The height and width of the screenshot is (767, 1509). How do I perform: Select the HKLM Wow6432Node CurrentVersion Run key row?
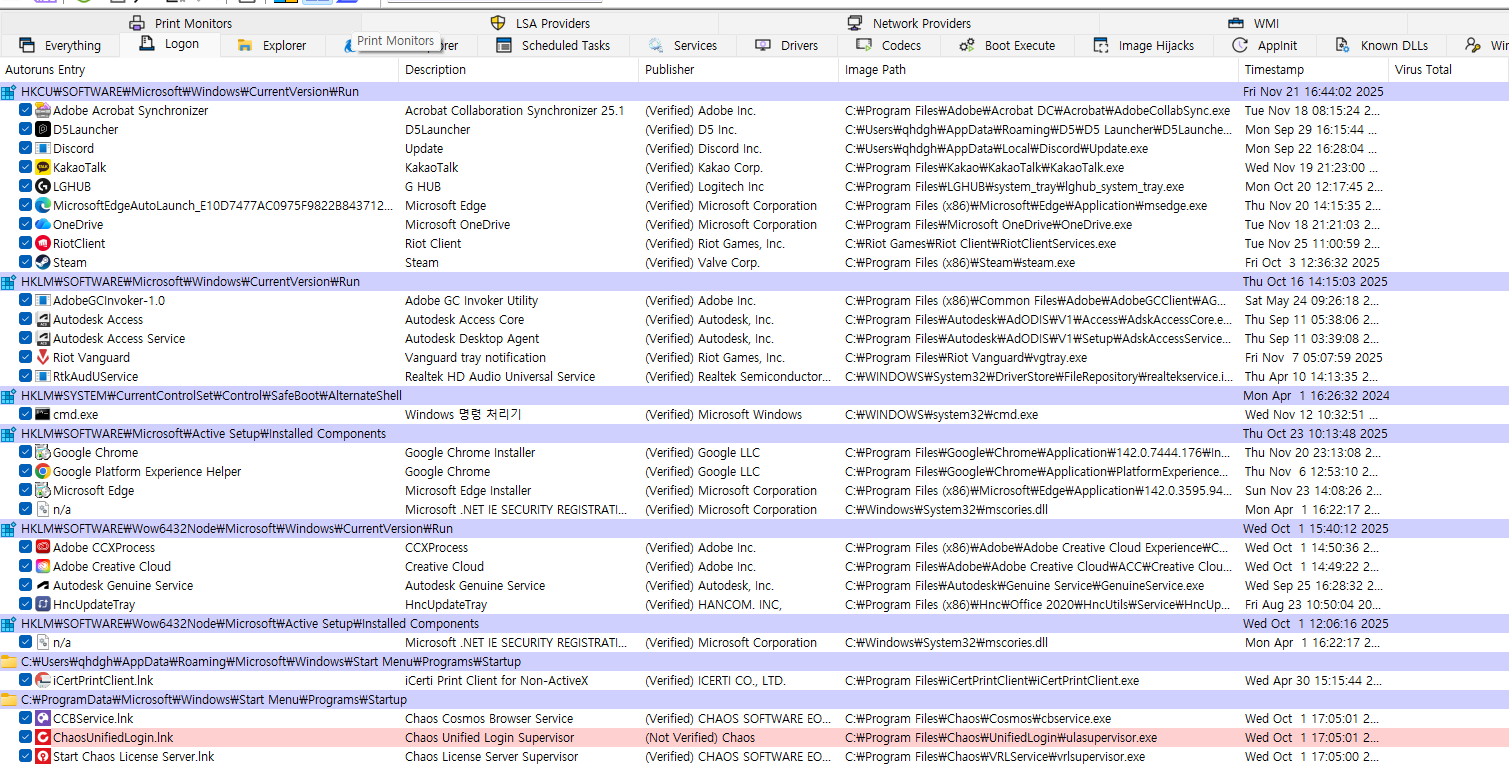tap(754, 528)
